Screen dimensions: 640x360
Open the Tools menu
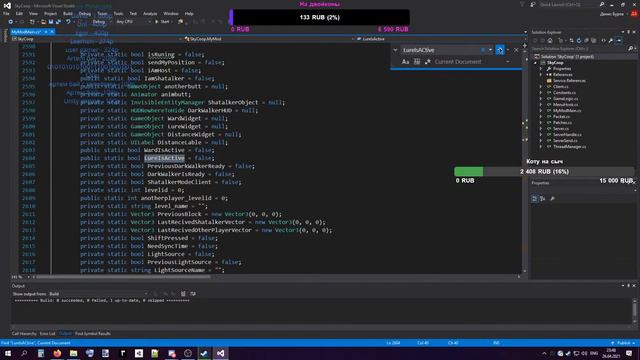pos(118,13)
